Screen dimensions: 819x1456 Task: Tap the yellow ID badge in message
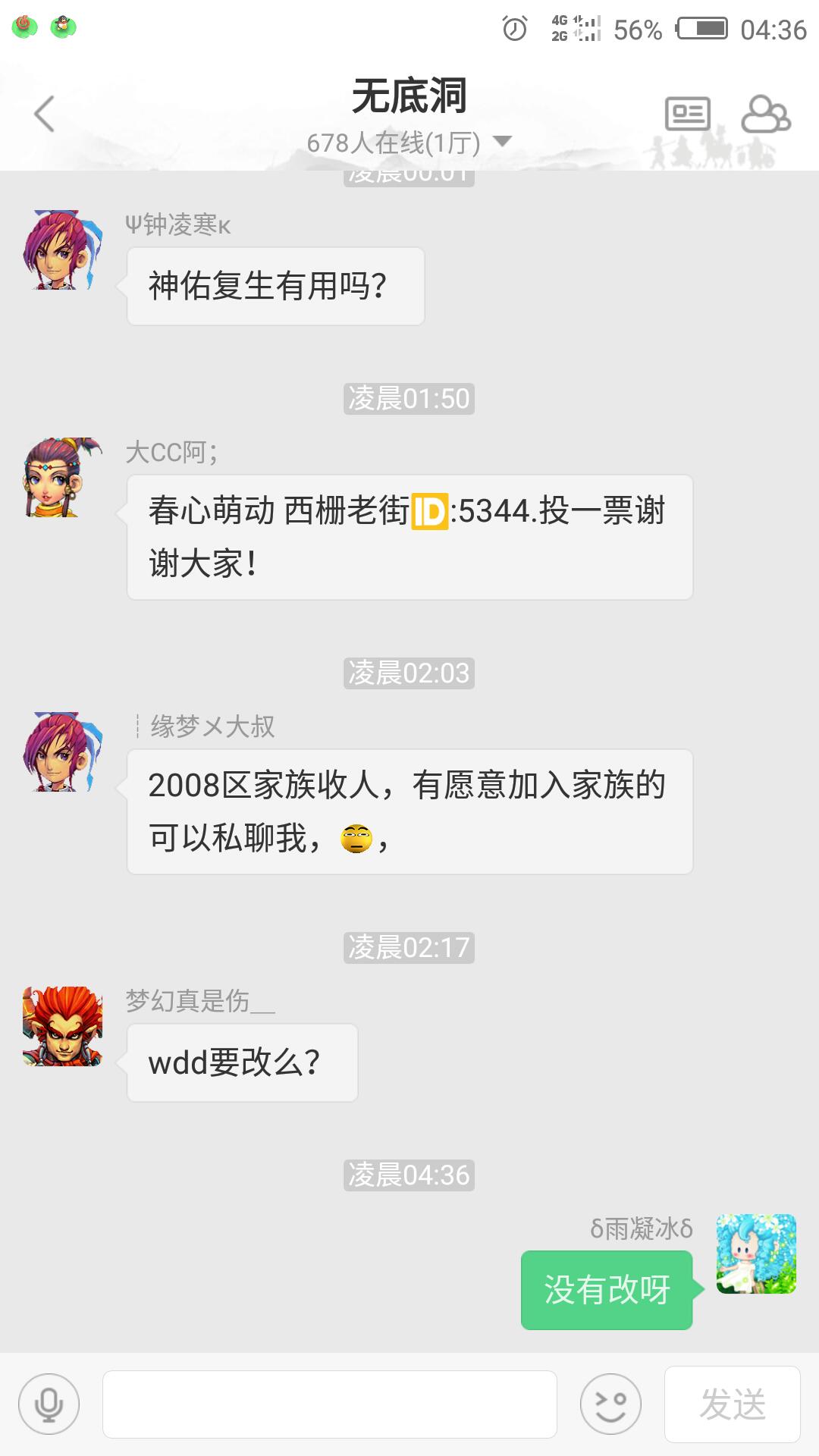click(430, 511)
